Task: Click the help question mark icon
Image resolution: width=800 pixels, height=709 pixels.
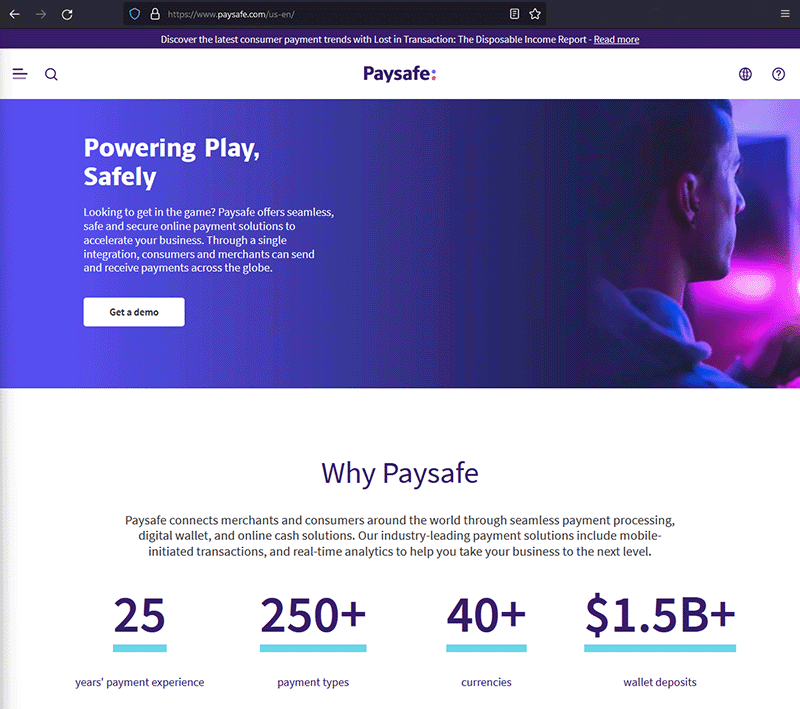Action: [x=778, y=74]
